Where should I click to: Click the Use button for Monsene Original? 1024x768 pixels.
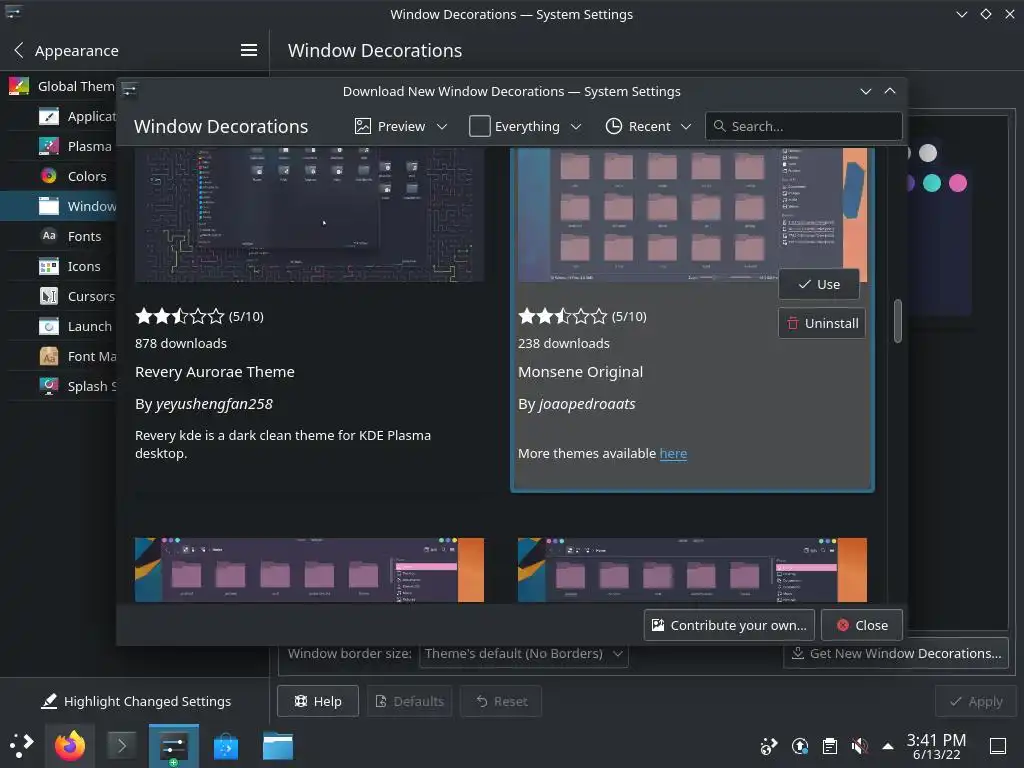[x=819, y=285]
